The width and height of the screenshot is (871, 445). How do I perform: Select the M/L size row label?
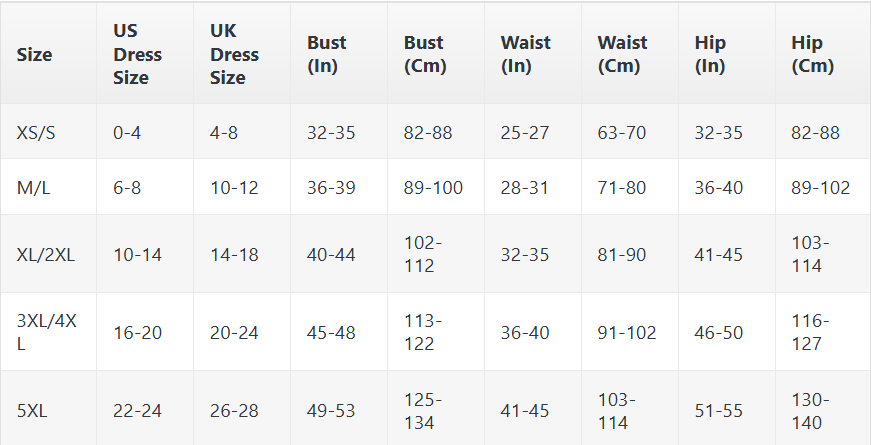coord(35,187)
